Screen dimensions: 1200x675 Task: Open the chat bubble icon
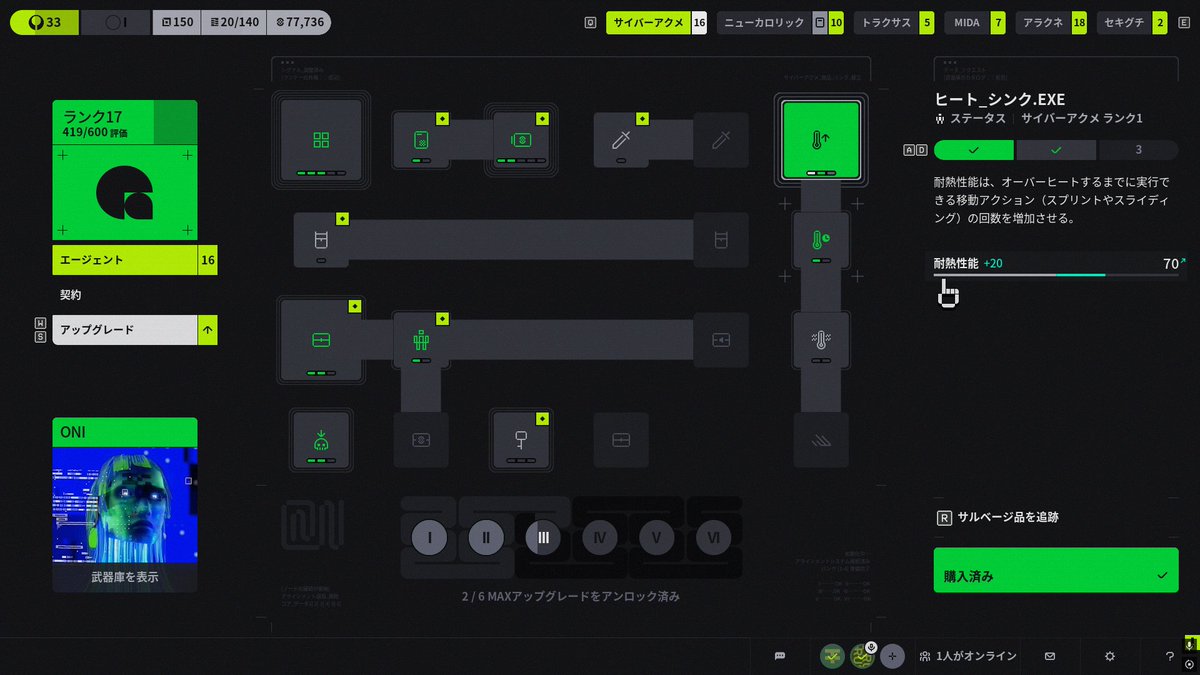point(780,656)
